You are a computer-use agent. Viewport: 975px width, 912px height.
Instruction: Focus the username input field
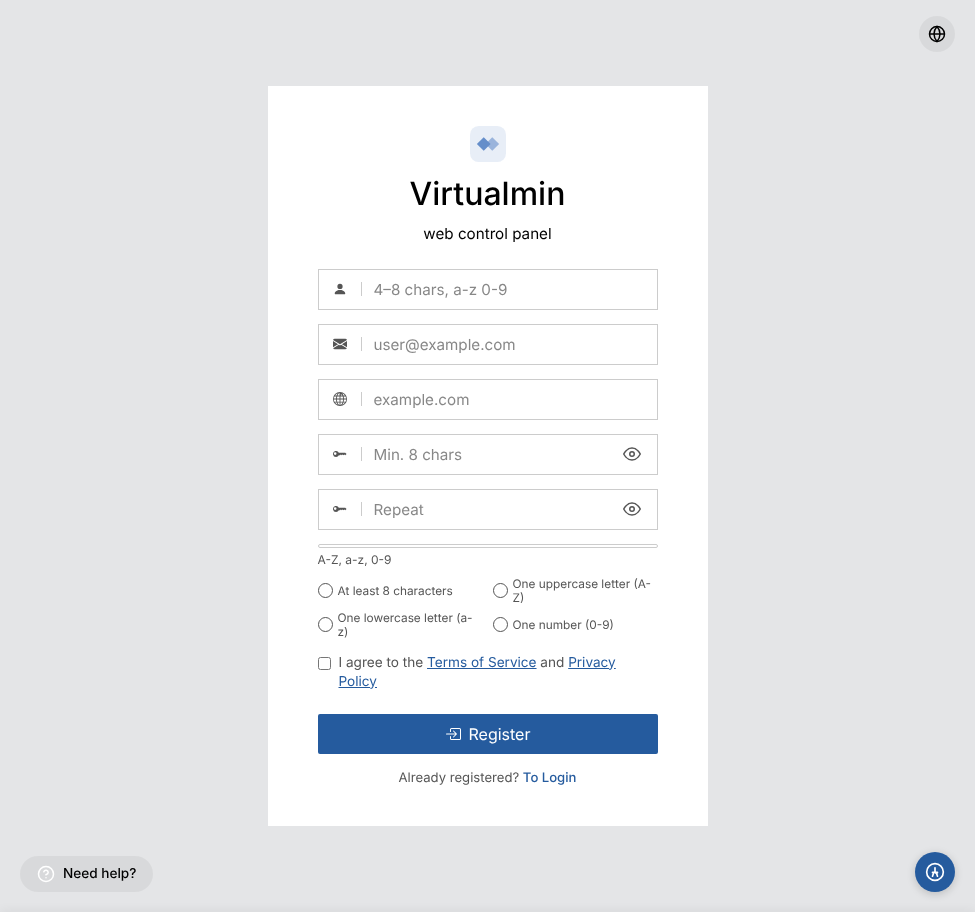488,290
